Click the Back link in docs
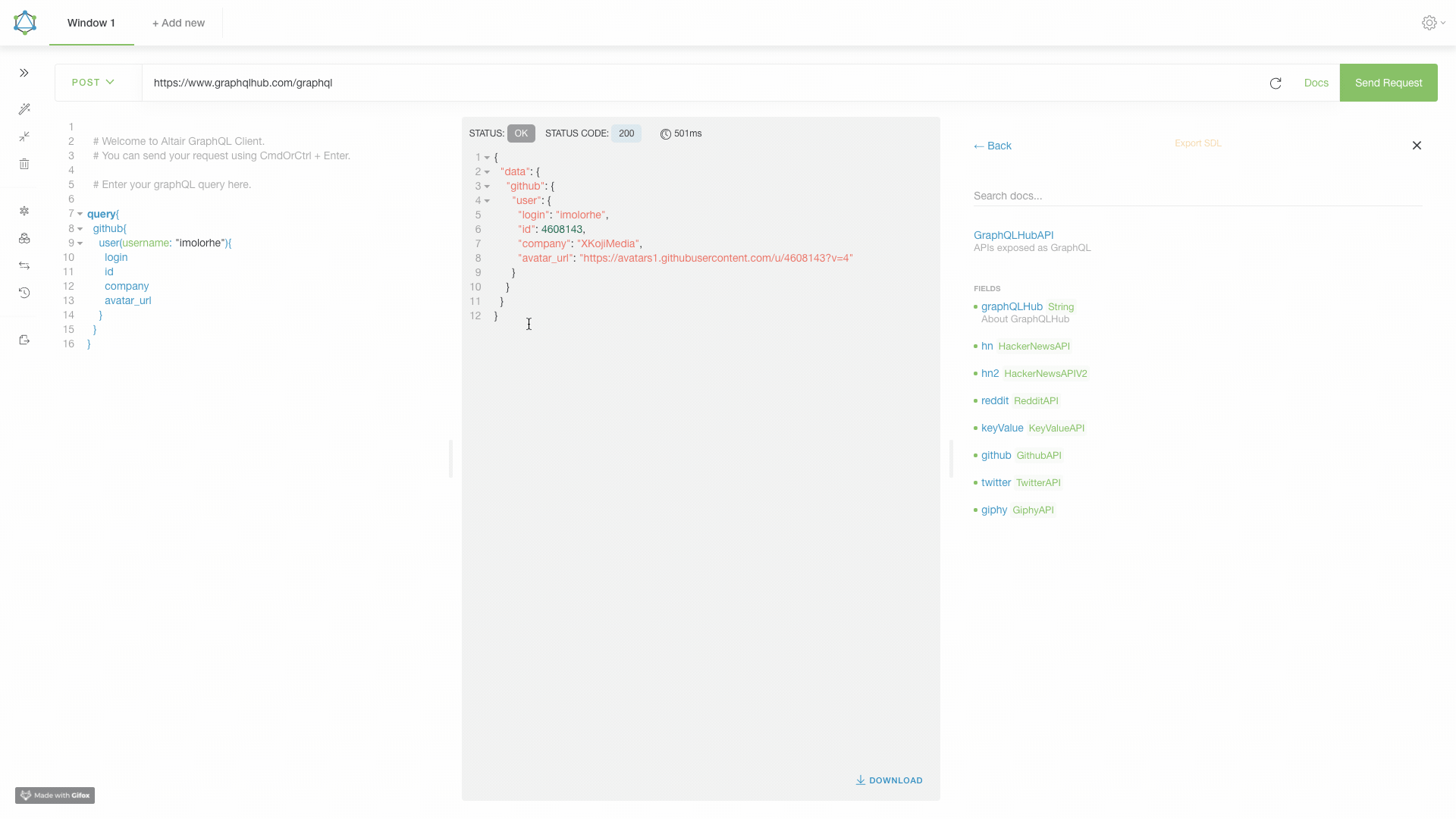The image size is (1456, 819). click(993, 146)
